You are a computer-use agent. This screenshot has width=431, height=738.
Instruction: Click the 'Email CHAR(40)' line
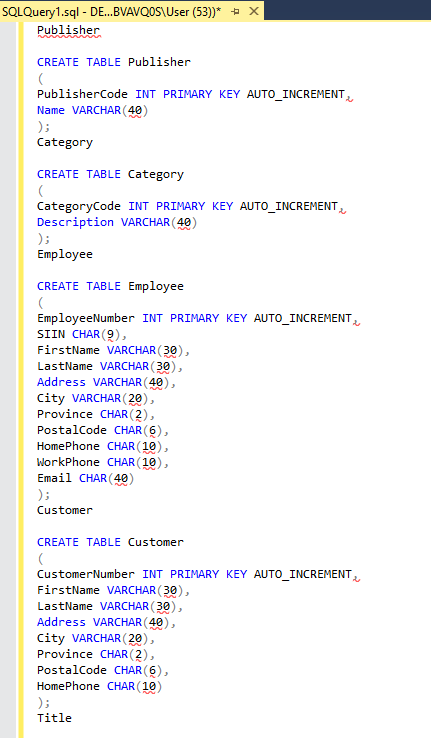coord(86,478)
